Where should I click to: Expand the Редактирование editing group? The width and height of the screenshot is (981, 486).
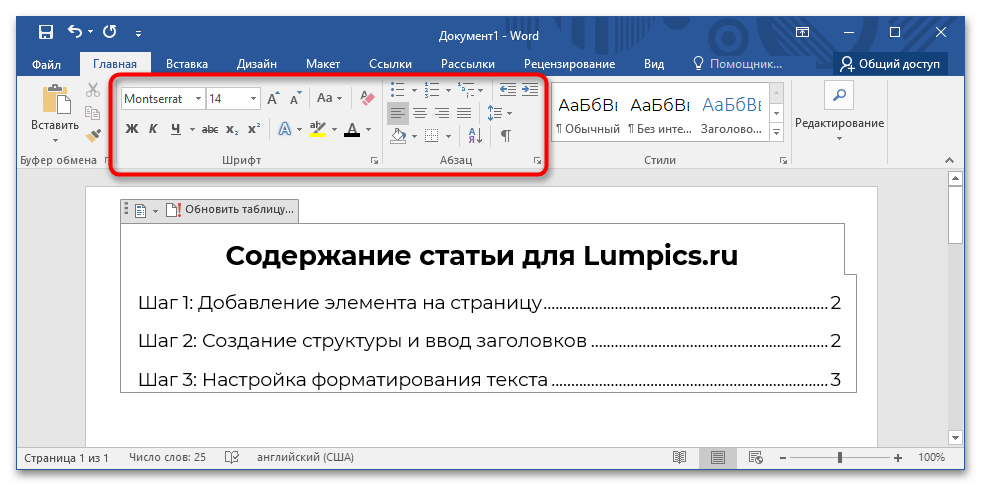pos(839,123)
